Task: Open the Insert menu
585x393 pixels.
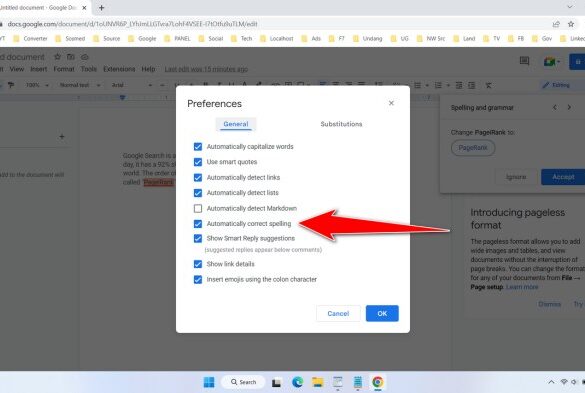Action: 39,69
